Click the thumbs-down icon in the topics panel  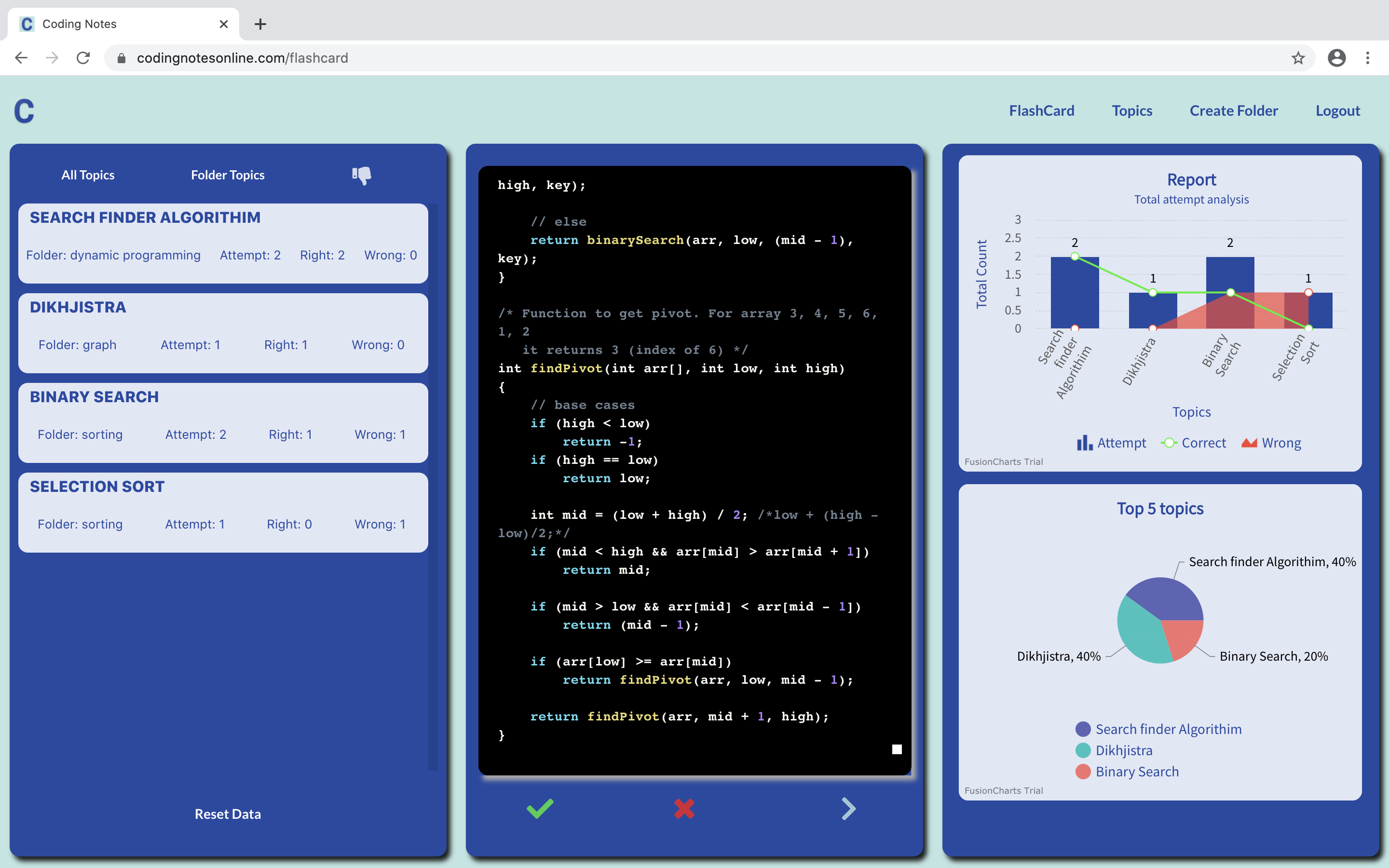[362, 175]
